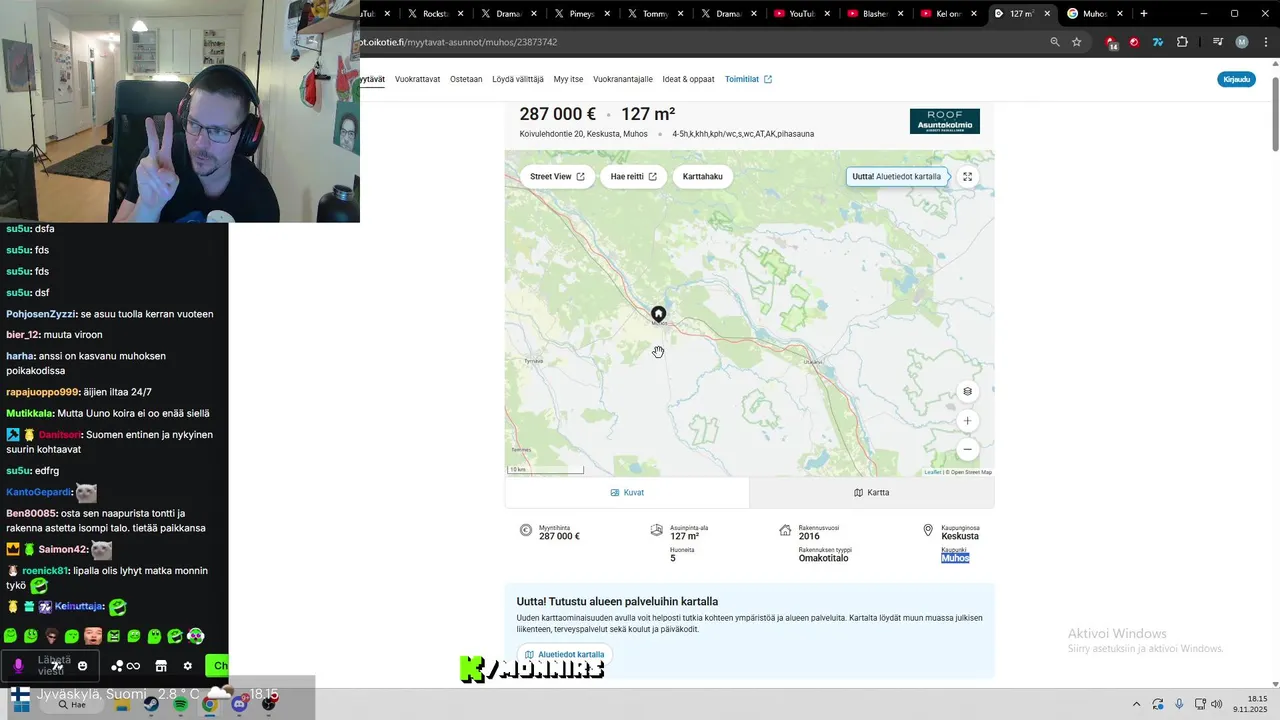This screenshot has width=1280, height=720.
Task: Bookmark this page with star icon
Action: [1077, 42]
